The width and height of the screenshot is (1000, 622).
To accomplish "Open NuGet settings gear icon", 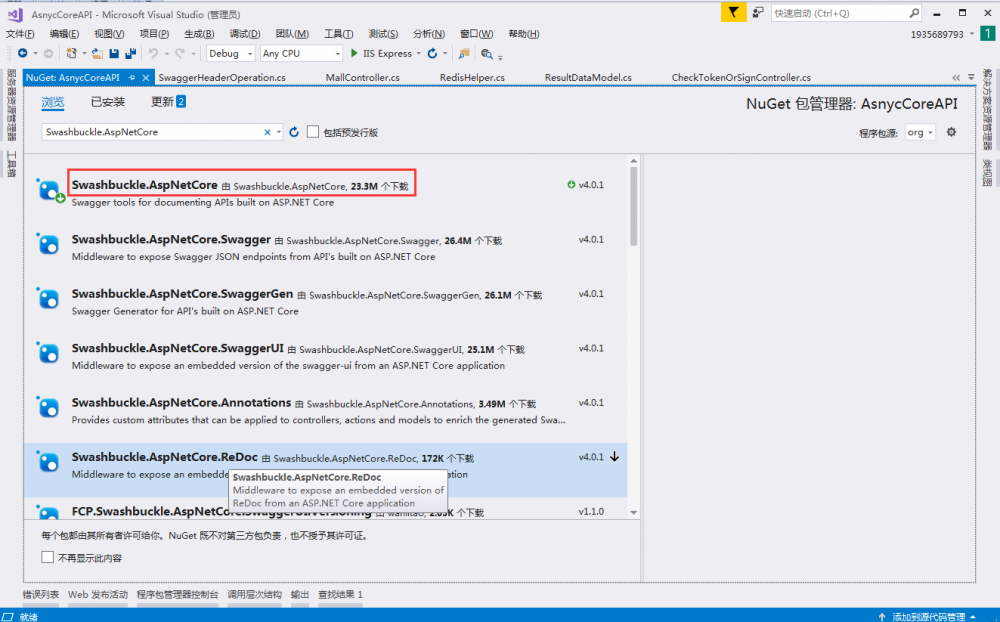I will [x=951, y=132].
